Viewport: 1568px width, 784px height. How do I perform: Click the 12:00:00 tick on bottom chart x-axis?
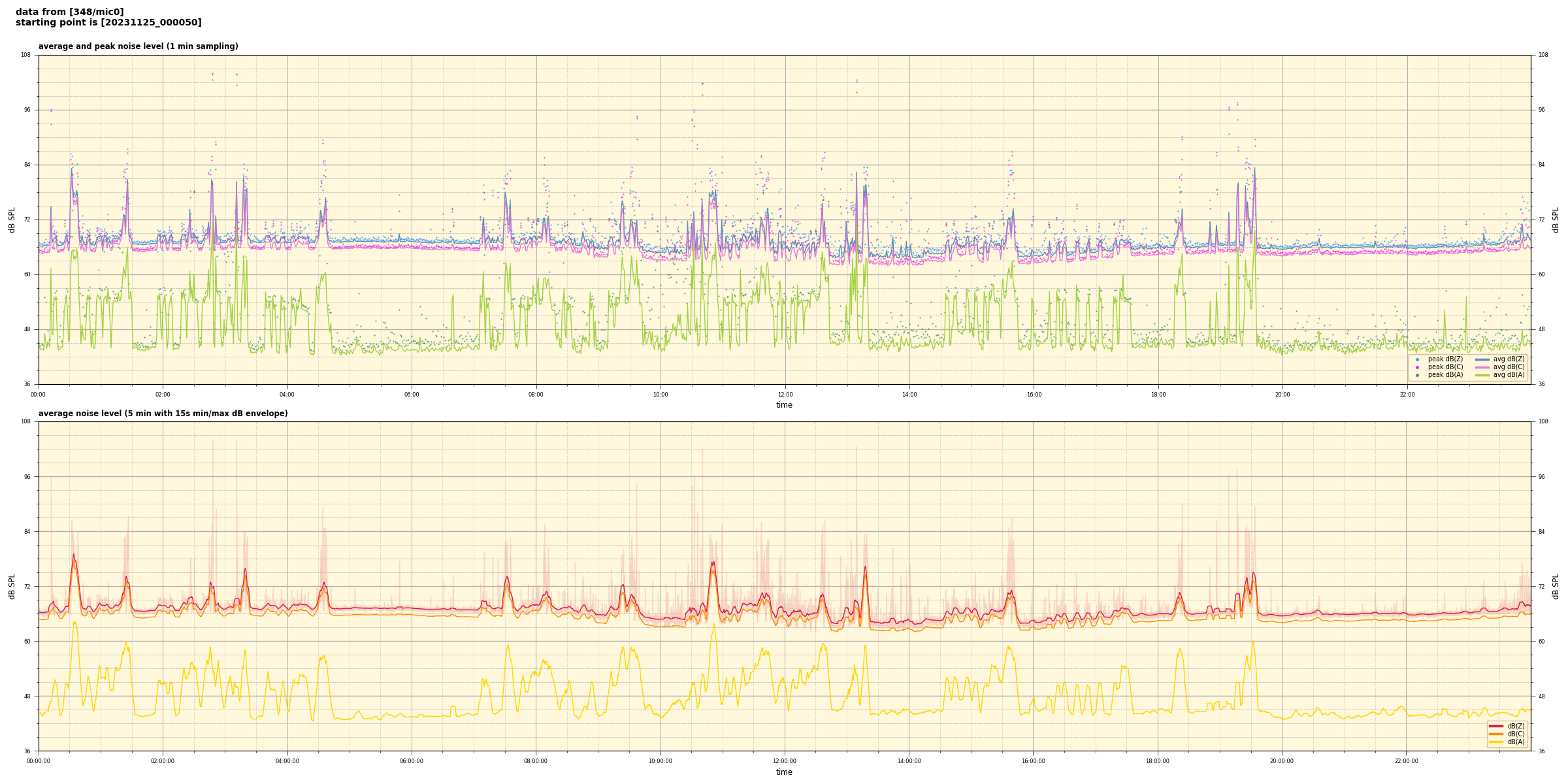pyautogui.click(x=785, y=761)
